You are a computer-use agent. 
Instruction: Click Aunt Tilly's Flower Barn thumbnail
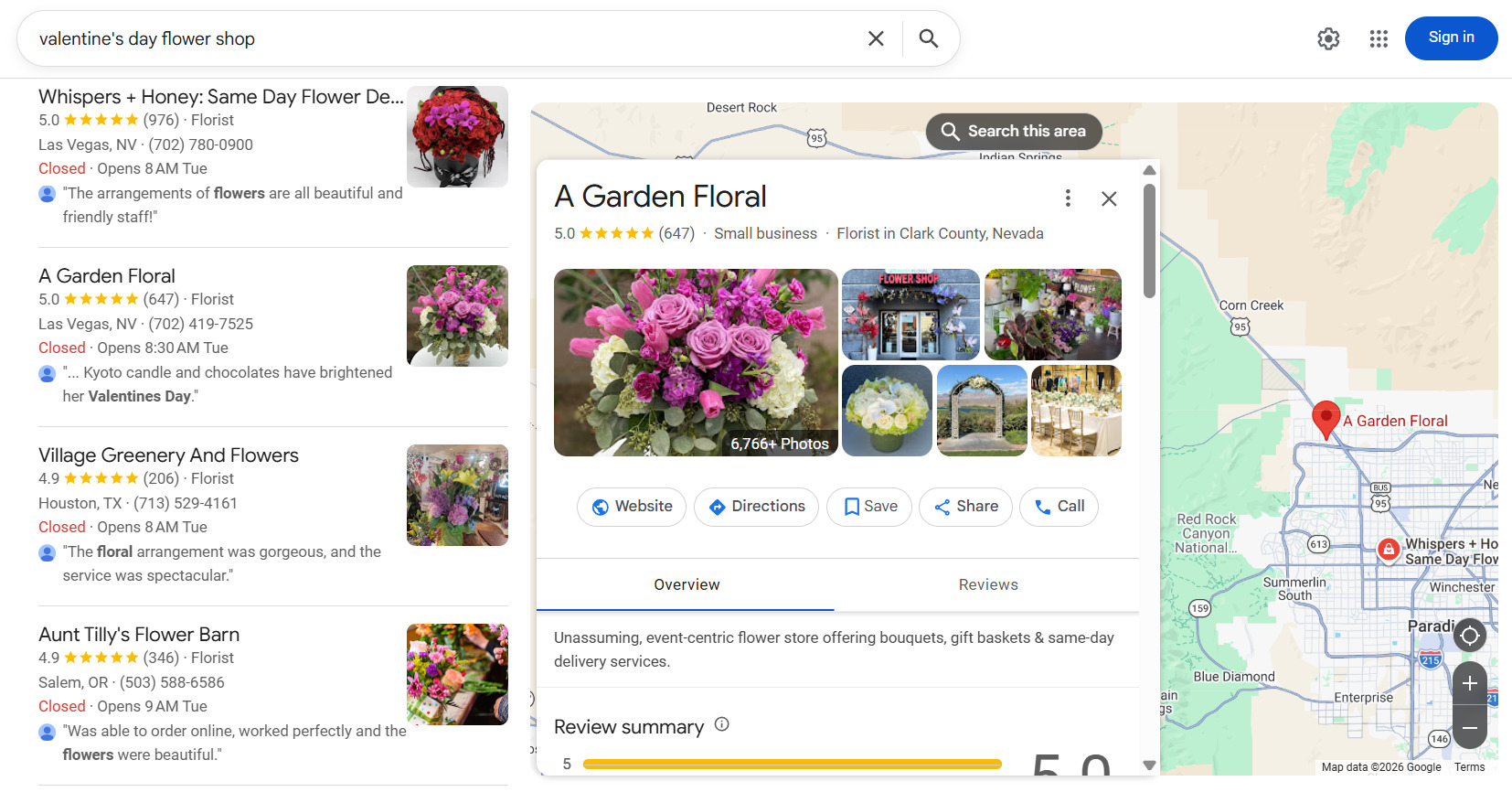pyautogui.click(x=457, y=674)
